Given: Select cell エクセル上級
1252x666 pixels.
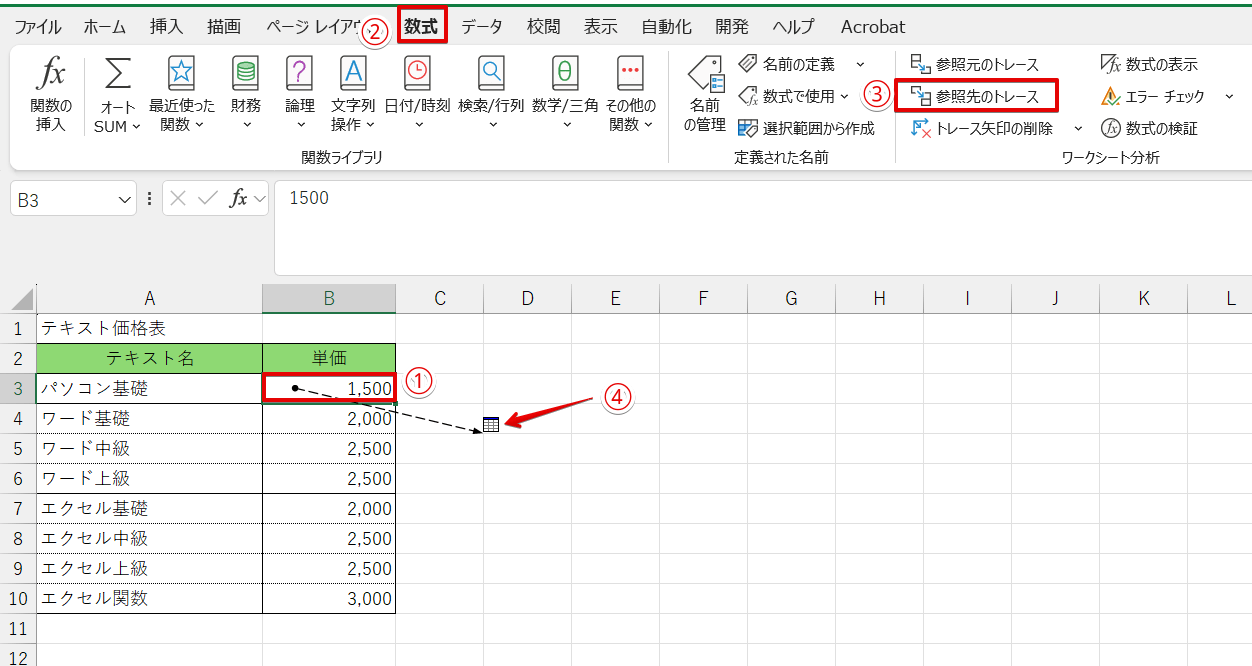Looking at the screenshot, I should pyautogui.click(x=150, y=568).
